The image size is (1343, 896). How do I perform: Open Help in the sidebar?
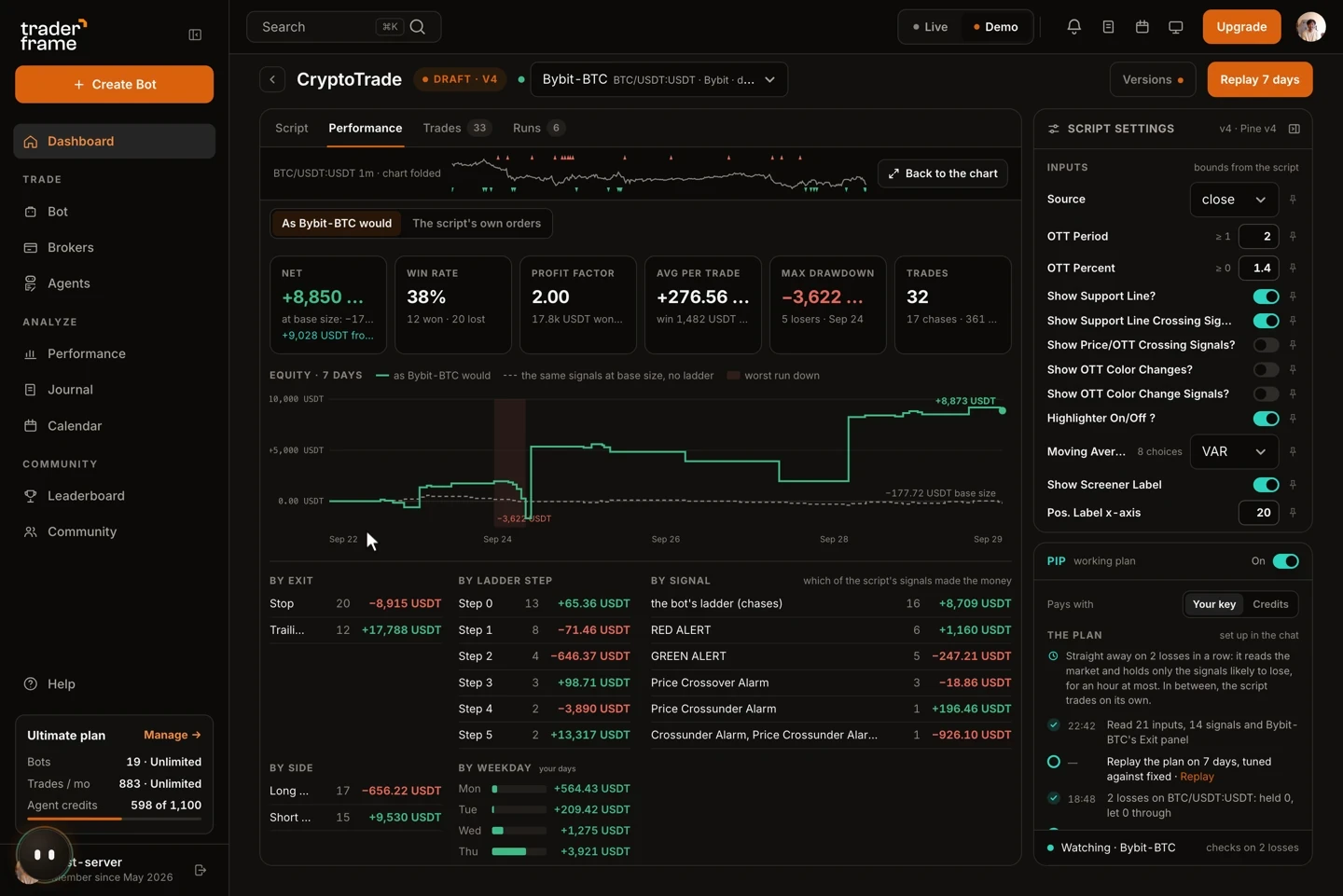tap(114, 684)
